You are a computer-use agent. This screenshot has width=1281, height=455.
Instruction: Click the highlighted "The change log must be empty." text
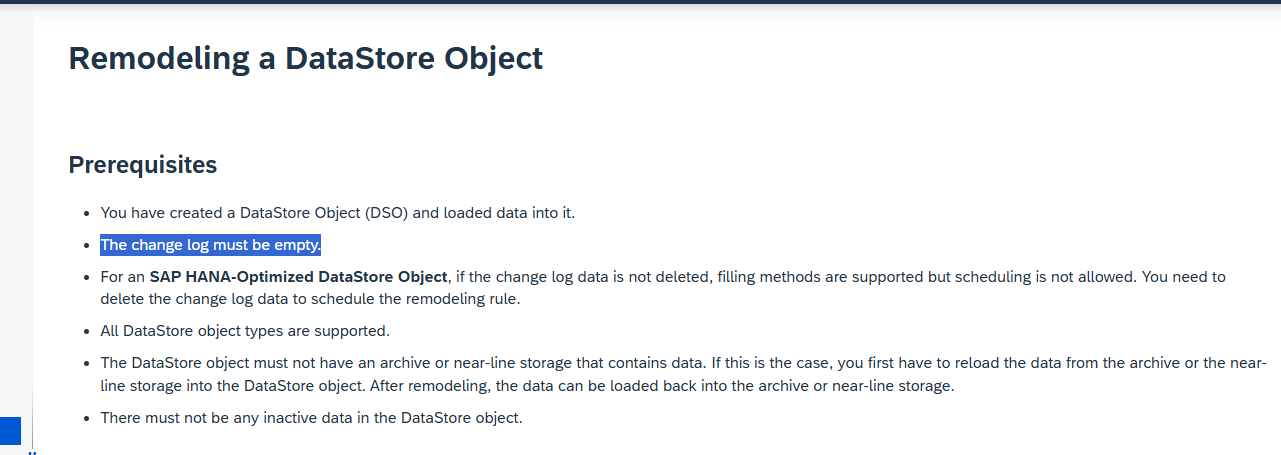click(x=210, y=246)
